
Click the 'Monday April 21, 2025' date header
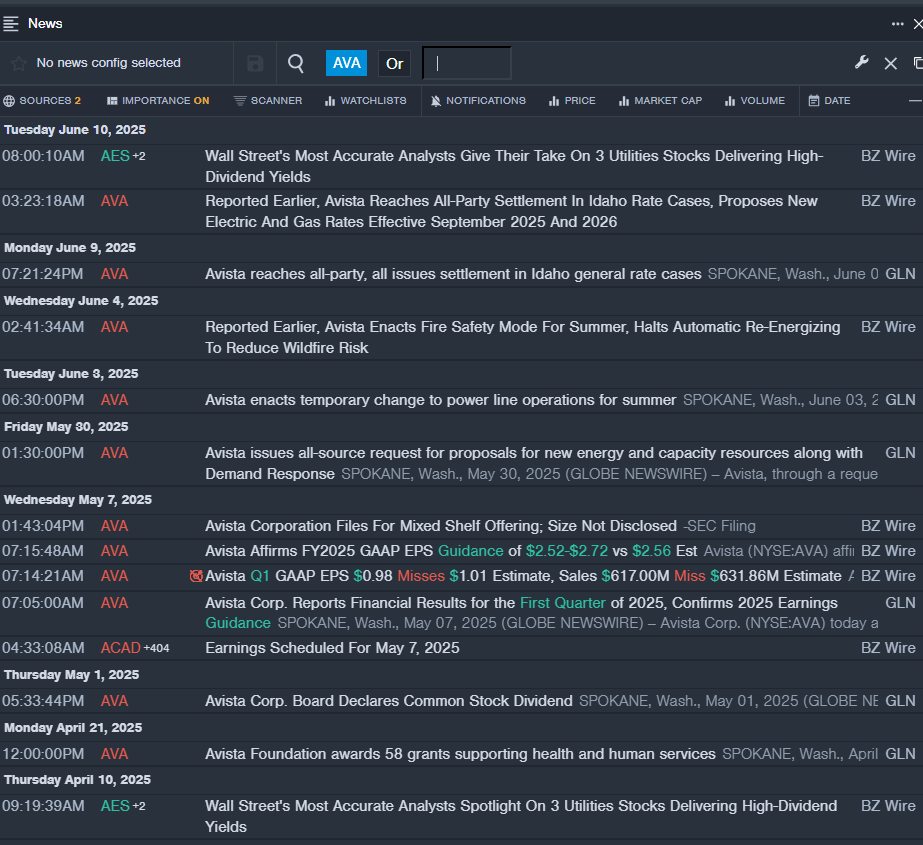pos(73,728)
